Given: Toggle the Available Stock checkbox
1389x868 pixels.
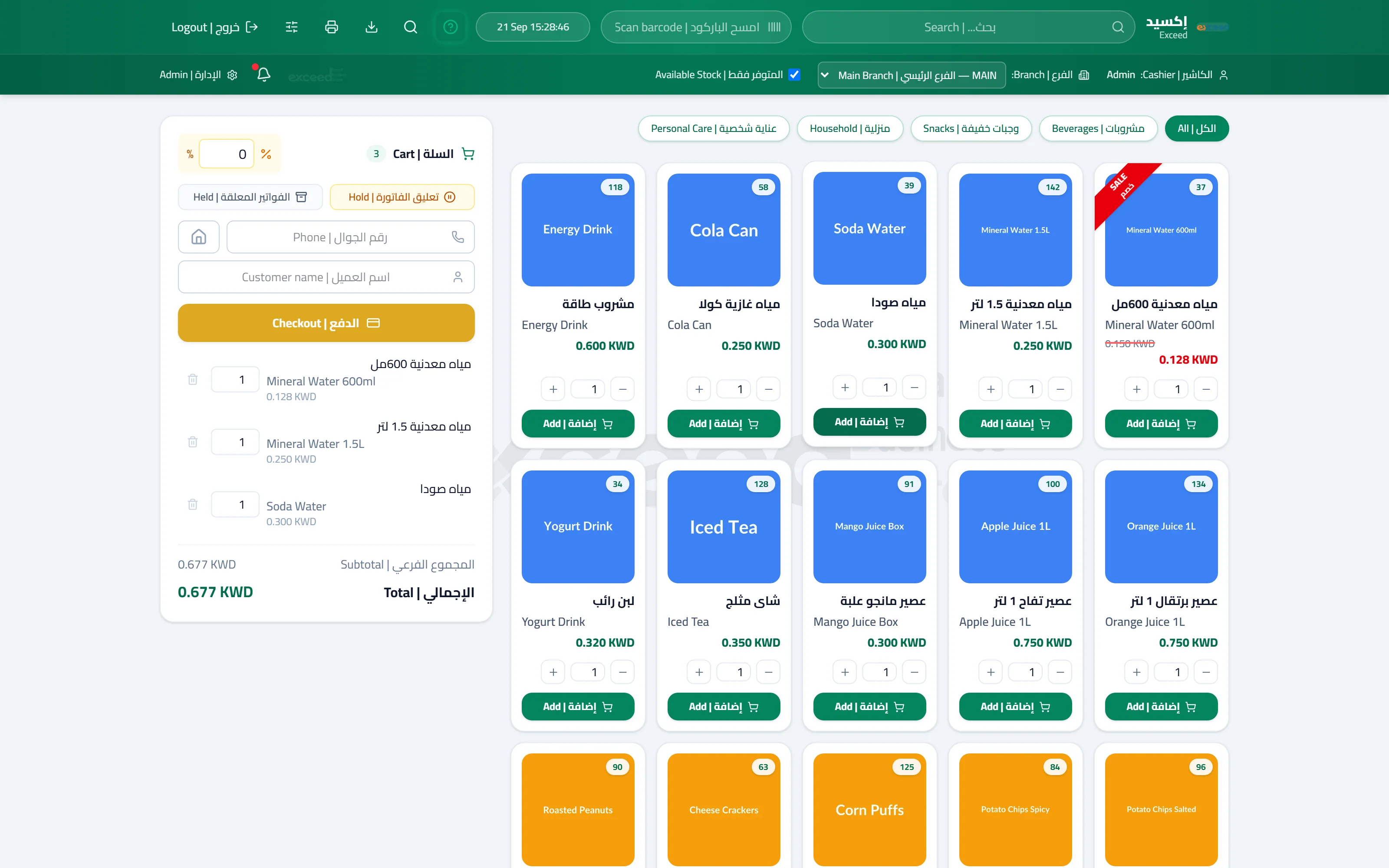Looking at the screenshot, I should (x=794, y=75).
